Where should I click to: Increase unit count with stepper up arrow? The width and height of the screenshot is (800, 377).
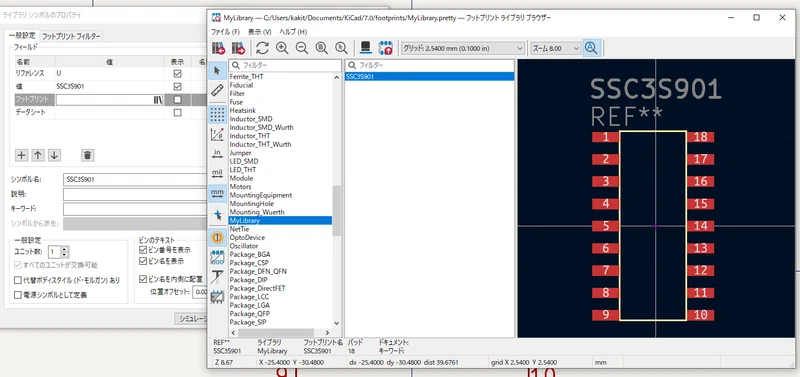tap(64, 249)
